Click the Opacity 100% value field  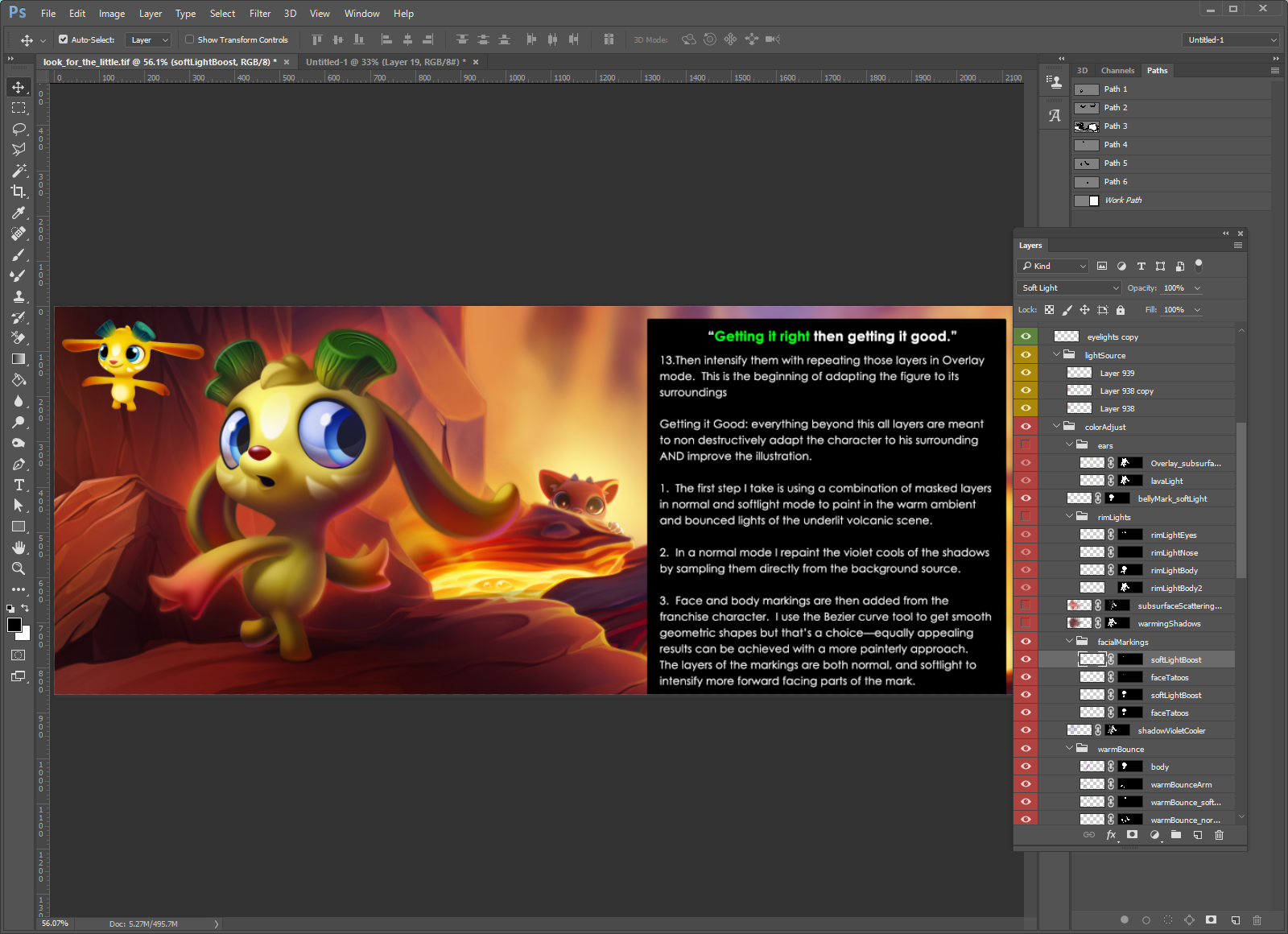(x=1175, y=288)
